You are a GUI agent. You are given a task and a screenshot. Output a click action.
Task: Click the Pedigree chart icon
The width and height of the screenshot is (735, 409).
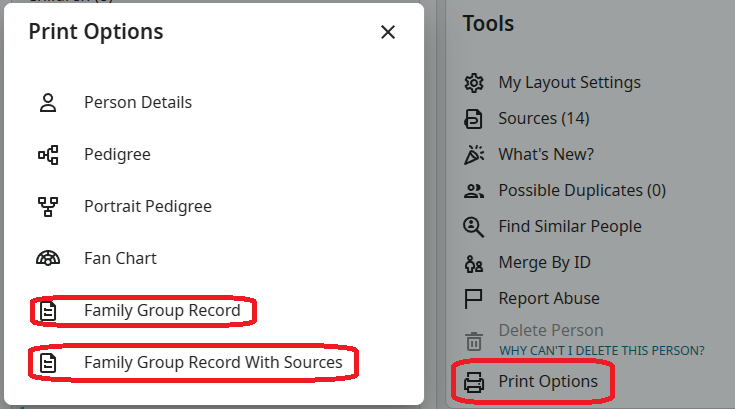tap(48, 155)
